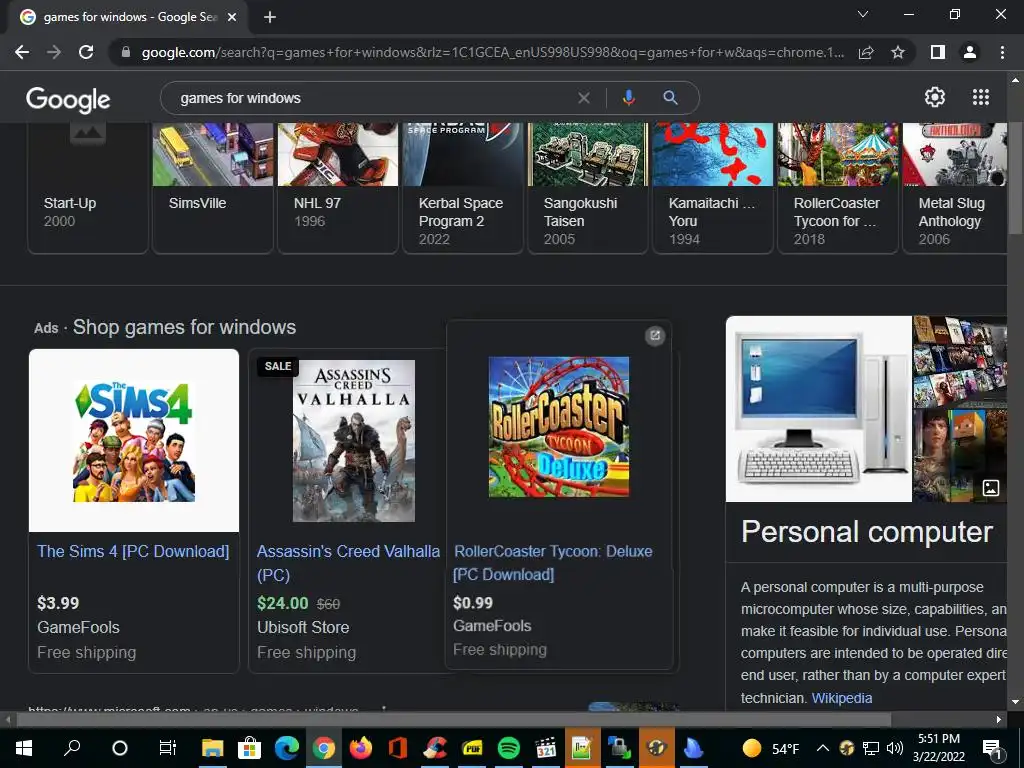The image size is (1024, 768).
Task: Launch Microsoft Edge from the taskbar
Action: [287, 748]
